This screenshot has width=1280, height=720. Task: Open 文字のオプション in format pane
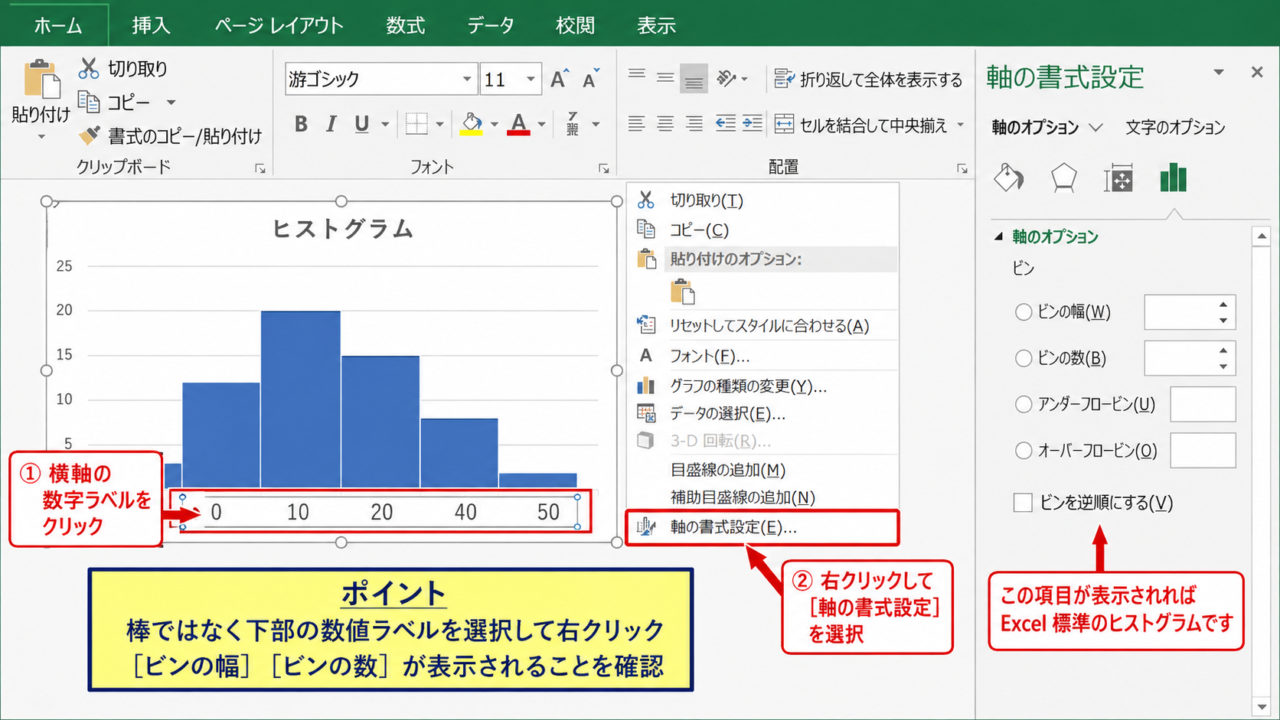[1175, 127]
